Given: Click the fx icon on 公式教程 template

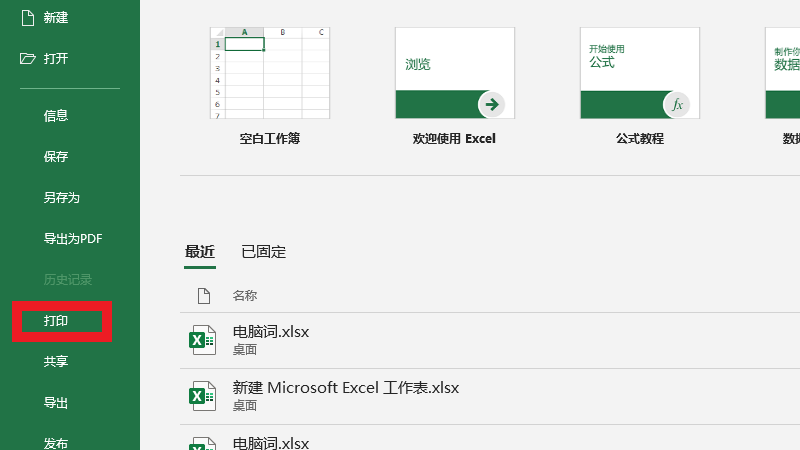Looking at the screenshot, I should 676,104.
